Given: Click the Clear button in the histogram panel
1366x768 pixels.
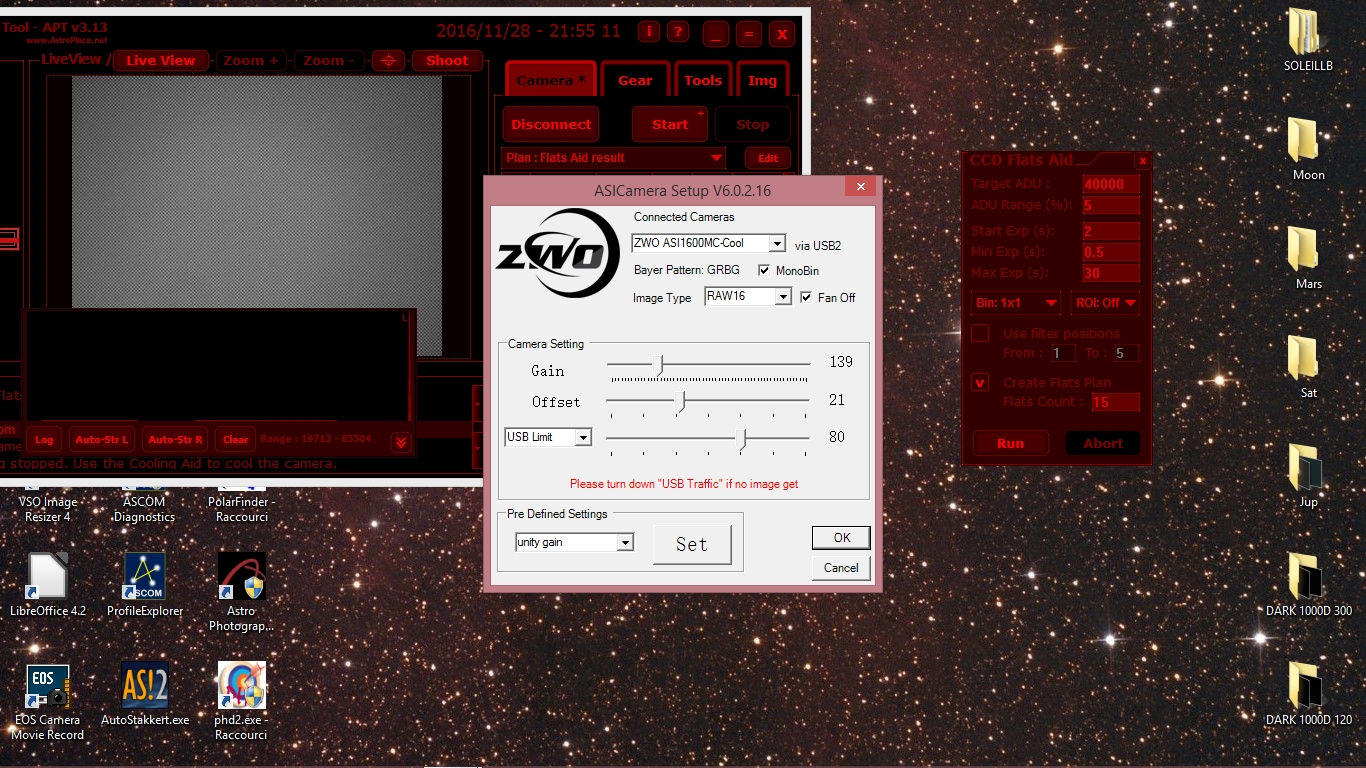Looking at the screenshot, I should click(236, 439).
